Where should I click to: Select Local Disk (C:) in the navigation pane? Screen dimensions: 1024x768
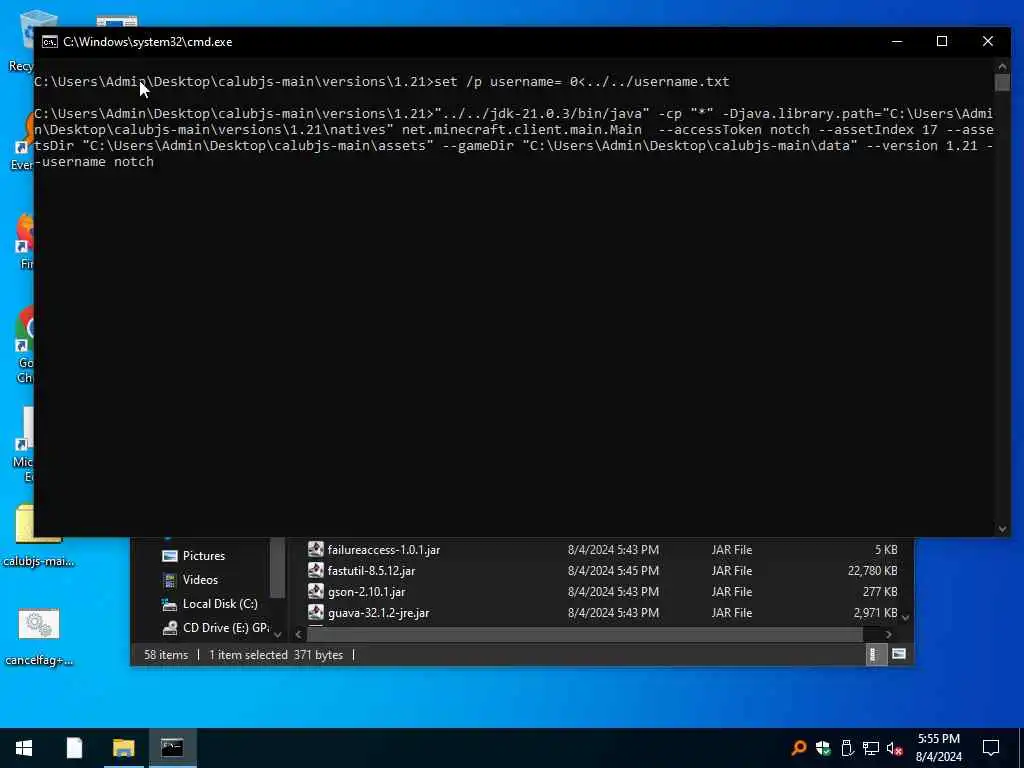click(220, 604)
